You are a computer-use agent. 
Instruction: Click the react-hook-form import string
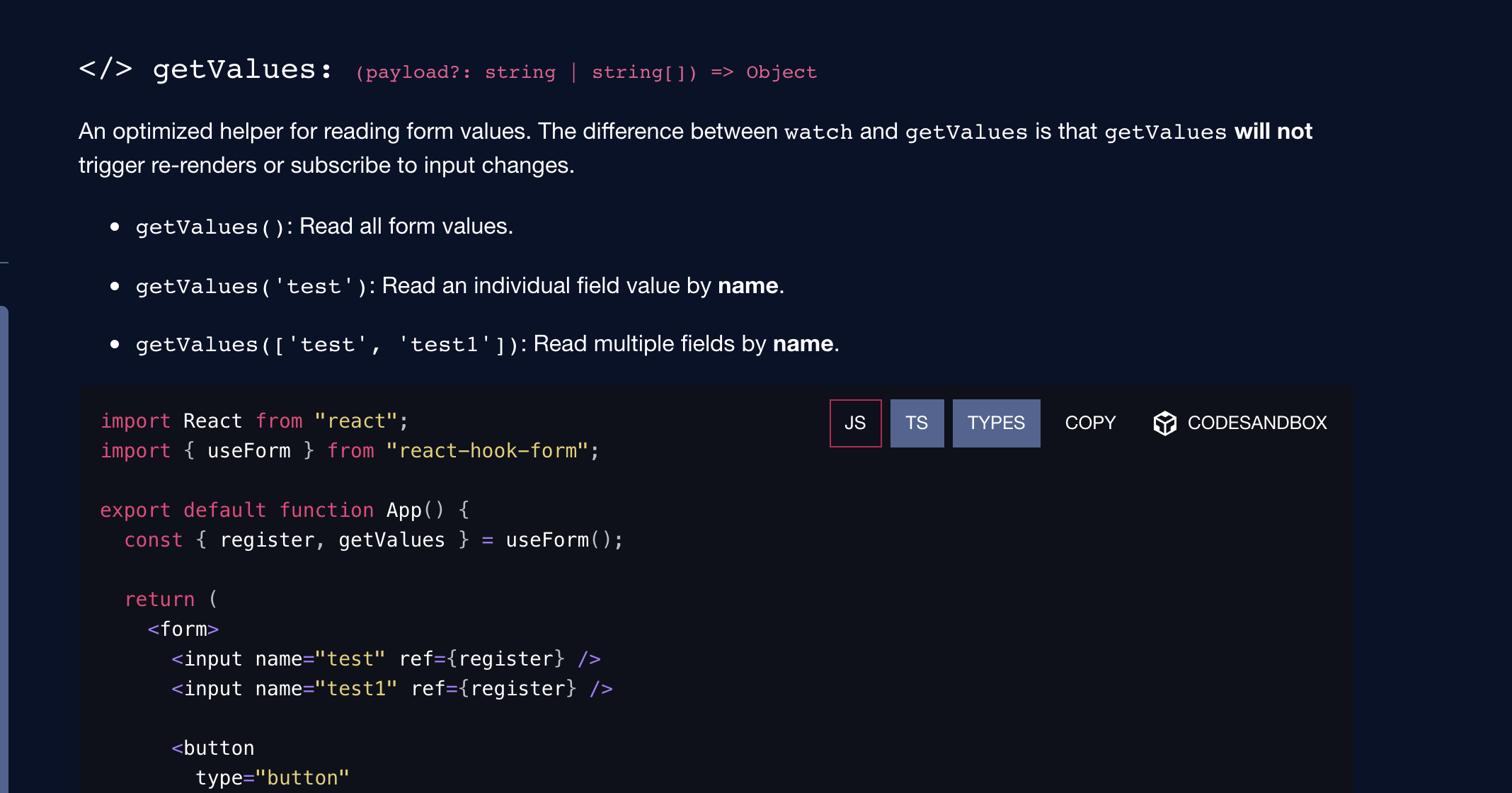pos(491,450)
